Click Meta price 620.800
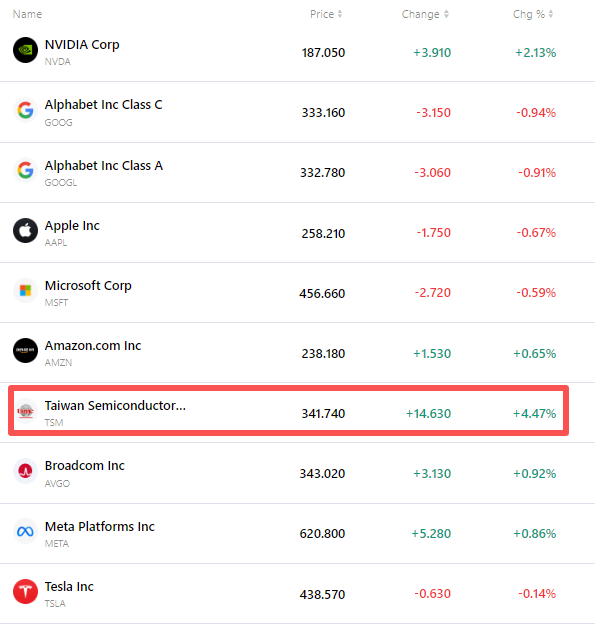Viewport: 595px width, 624px height. [322, 534]
